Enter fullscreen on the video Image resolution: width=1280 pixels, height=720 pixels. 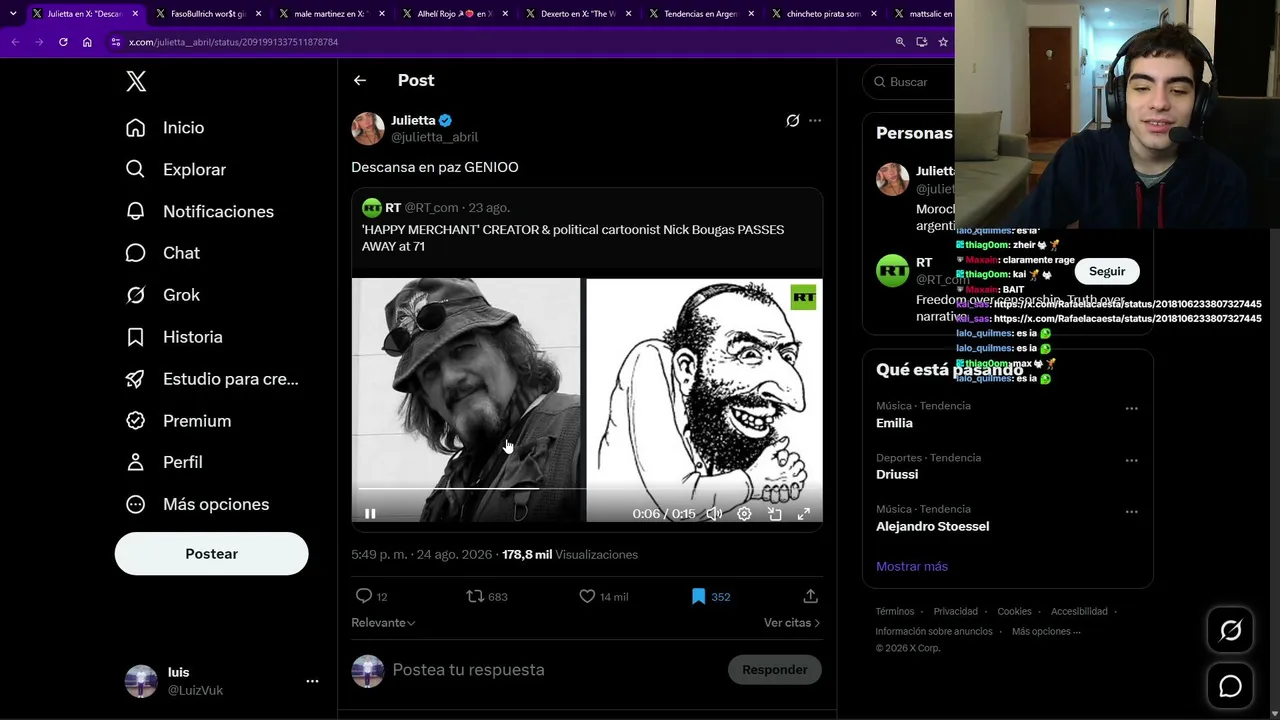click(x=803, y=514)
